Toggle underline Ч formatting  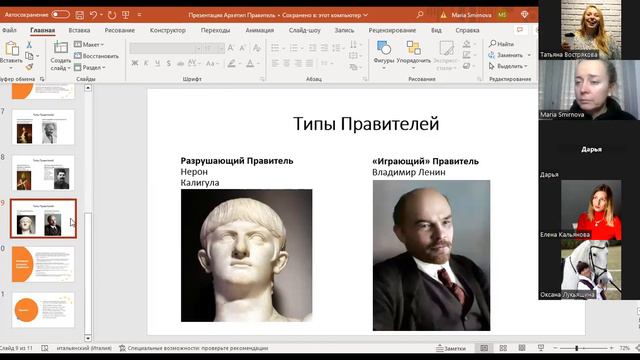point(157,64)
